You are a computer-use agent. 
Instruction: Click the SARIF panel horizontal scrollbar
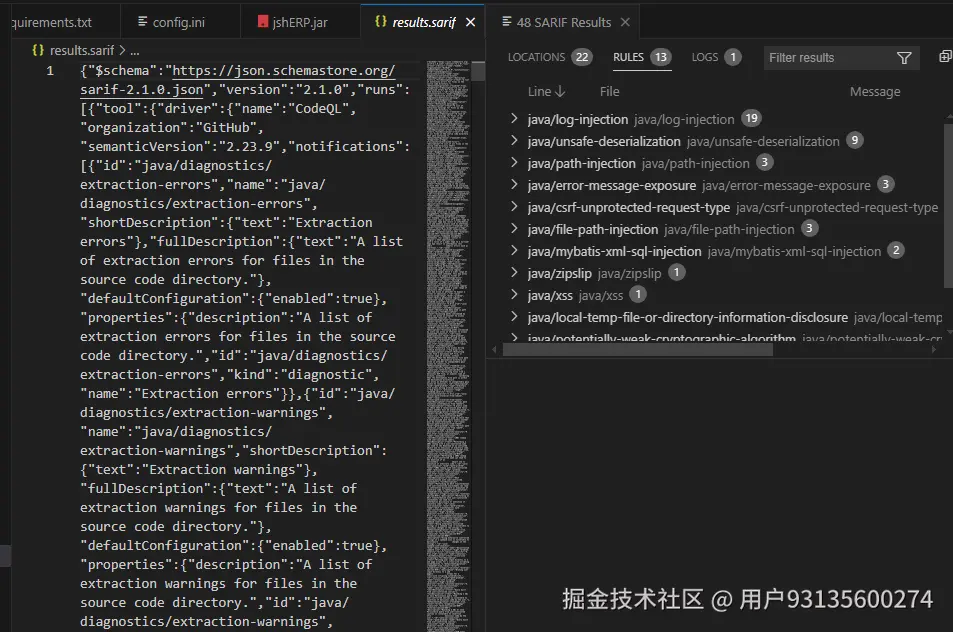tap(638, 349)
